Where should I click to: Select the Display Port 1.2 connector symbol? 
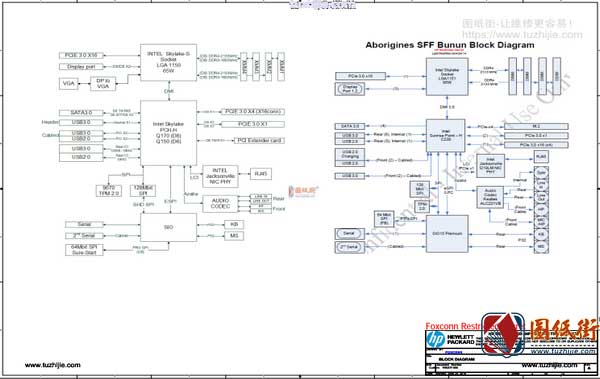350,89
